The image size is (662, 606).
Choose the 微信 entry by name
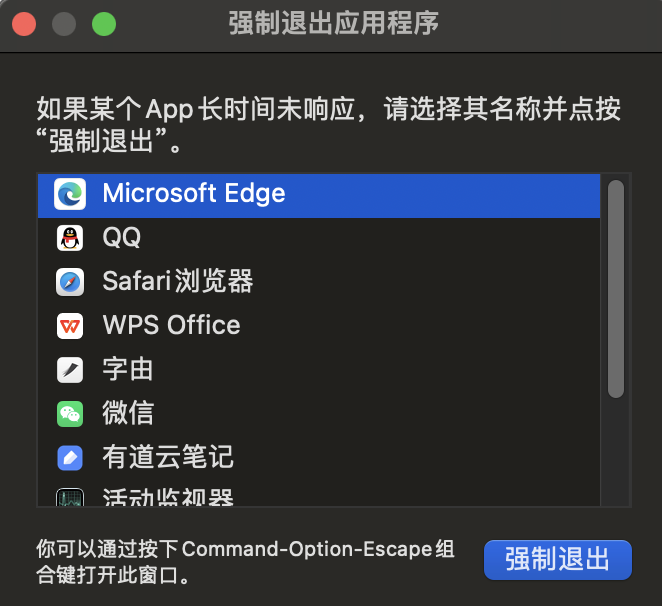[x=128, y=414]
